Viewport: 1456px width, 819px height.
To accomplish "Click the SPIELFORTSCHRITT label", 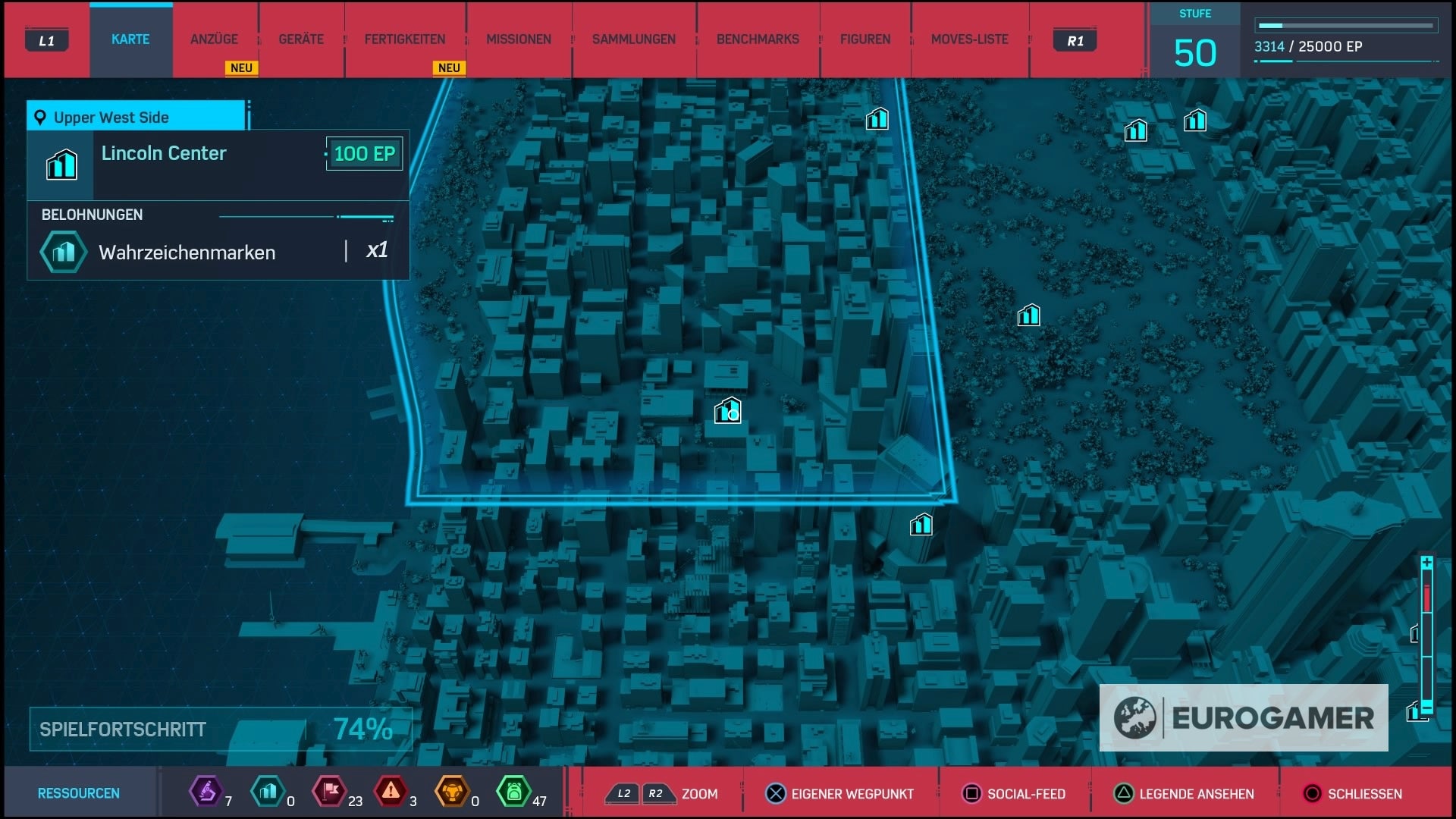I will point(123,730).
